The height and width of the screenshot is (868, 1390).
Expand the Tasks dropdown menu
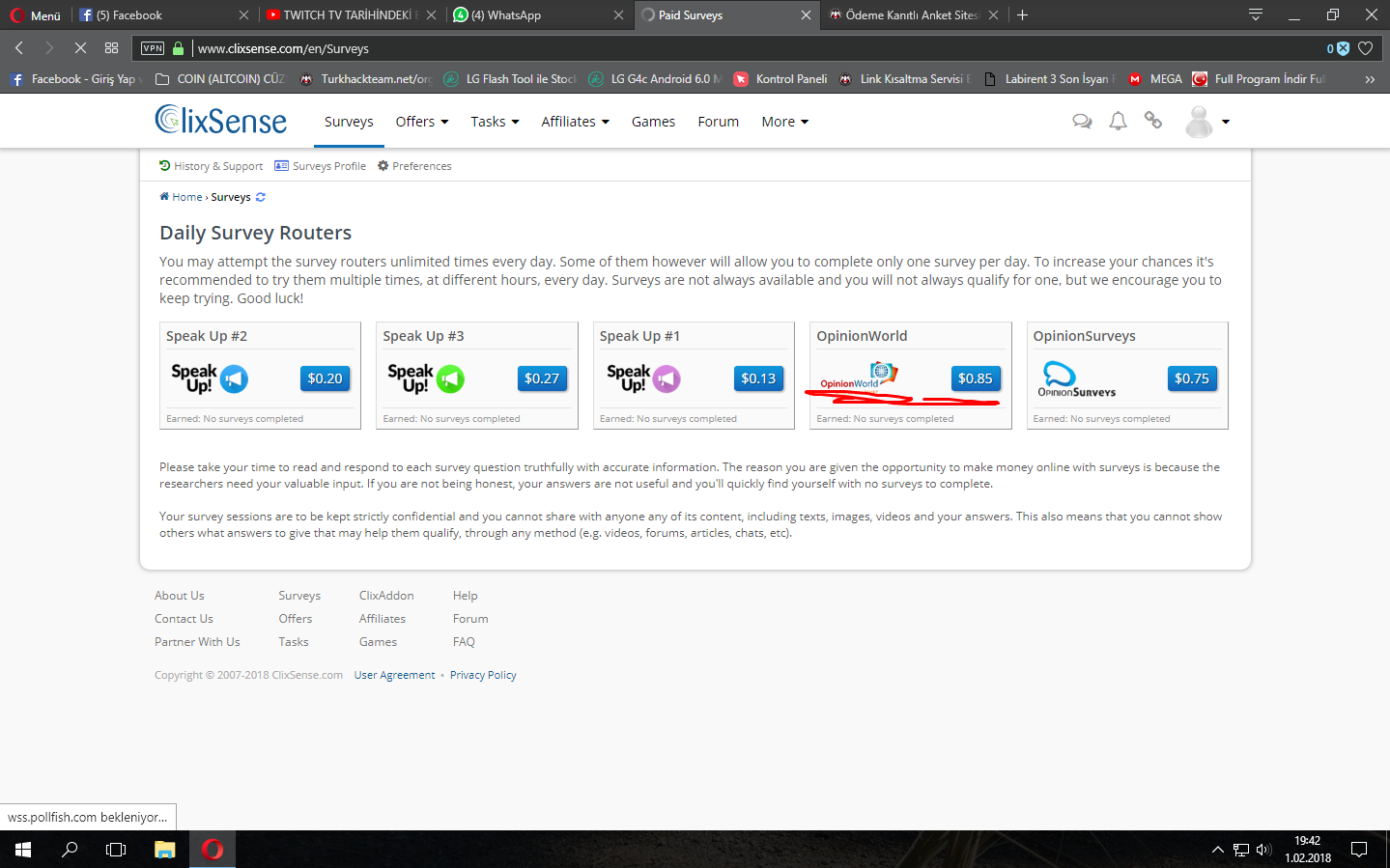tap(495, 122)
